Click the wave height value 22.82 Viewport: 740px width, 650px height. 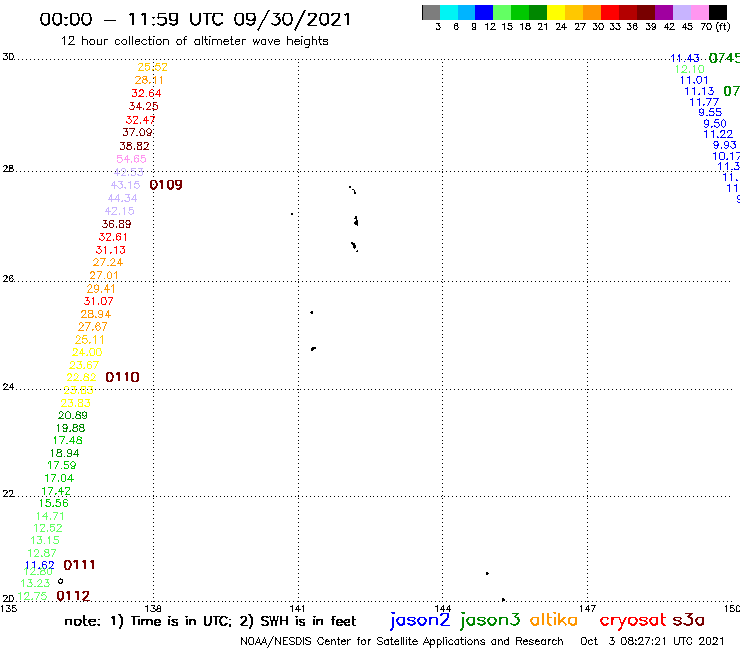coord(81,378)
